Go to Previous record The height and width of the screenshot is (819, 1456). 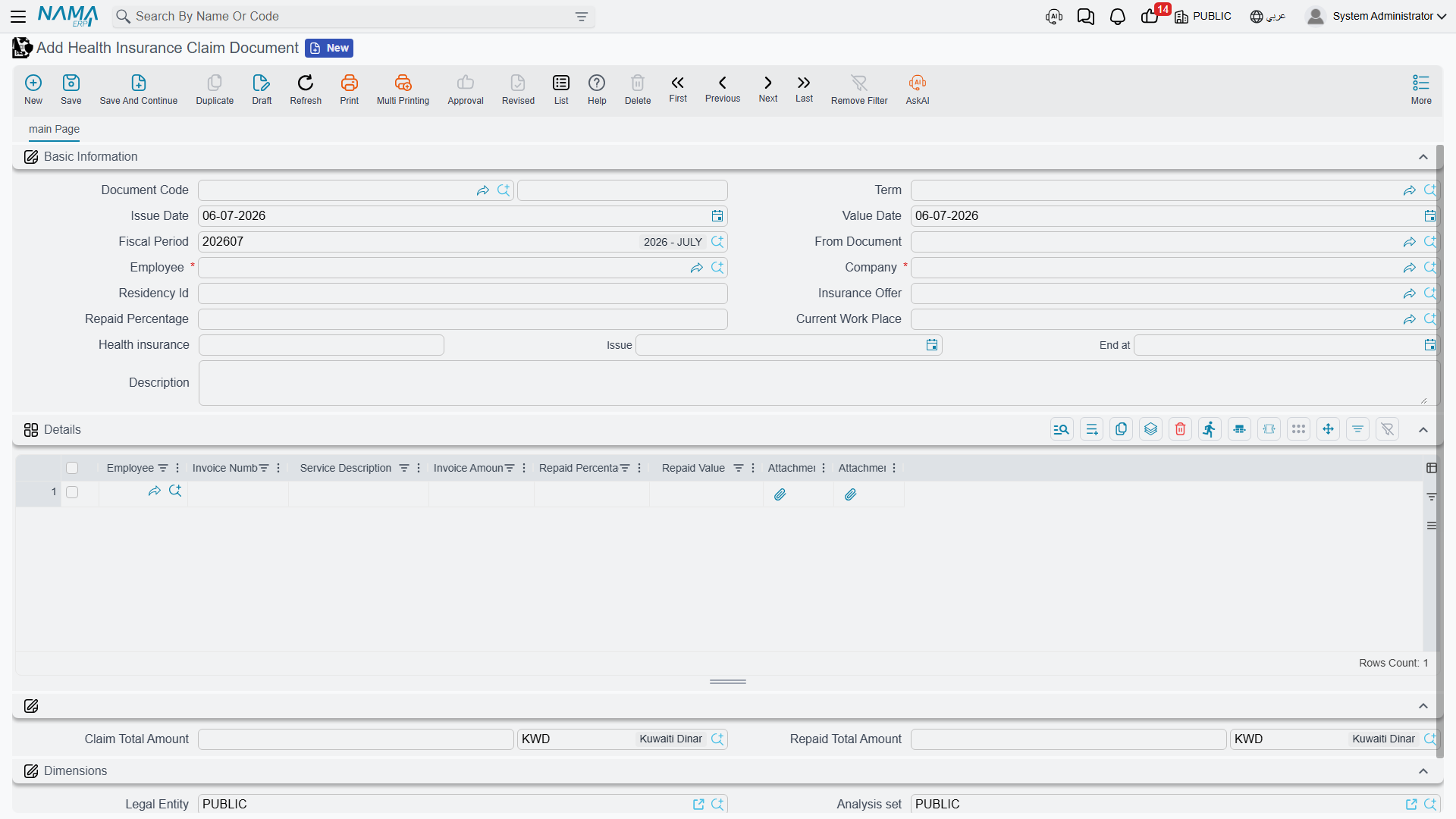click(723, 88)
